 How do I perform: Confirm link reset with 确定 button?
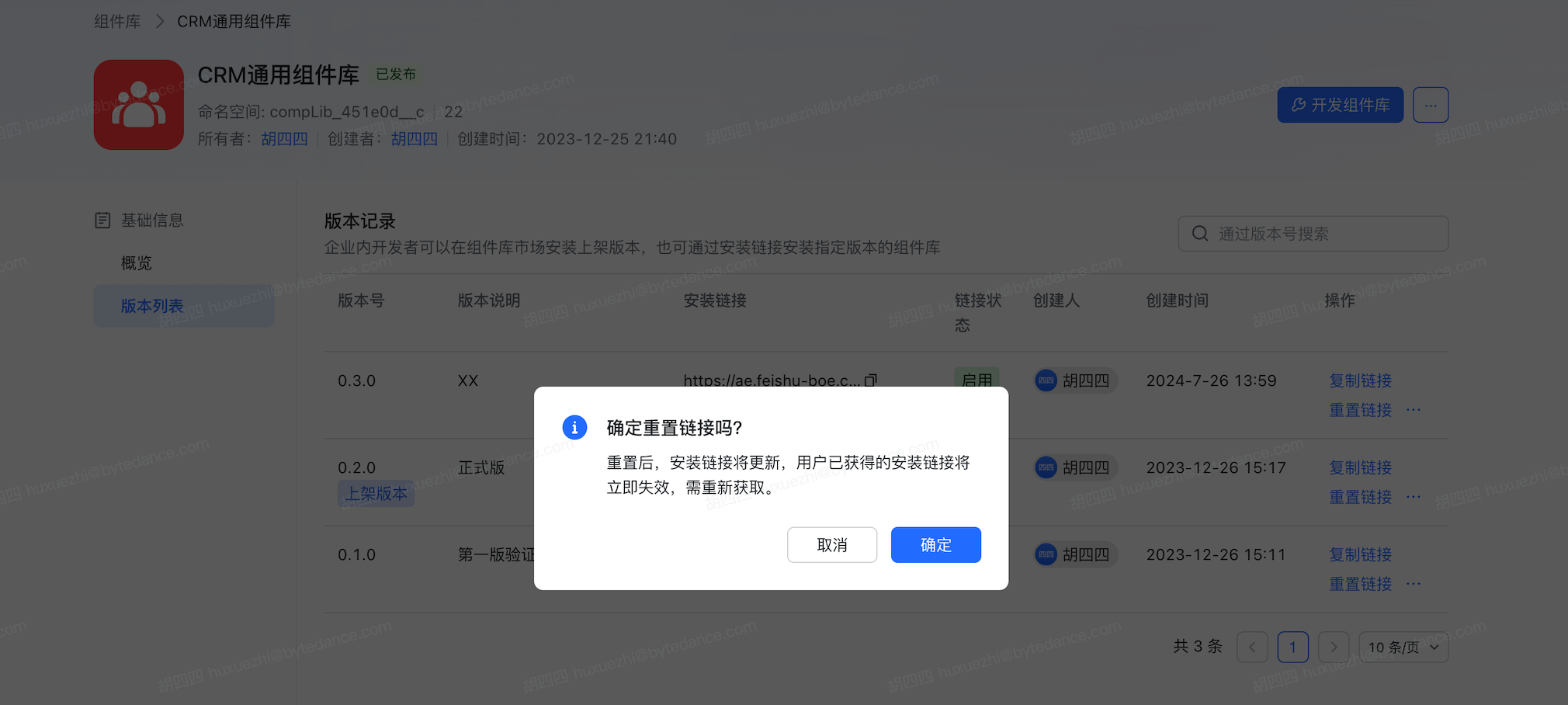pyautogui.click(x=935, y=545)
